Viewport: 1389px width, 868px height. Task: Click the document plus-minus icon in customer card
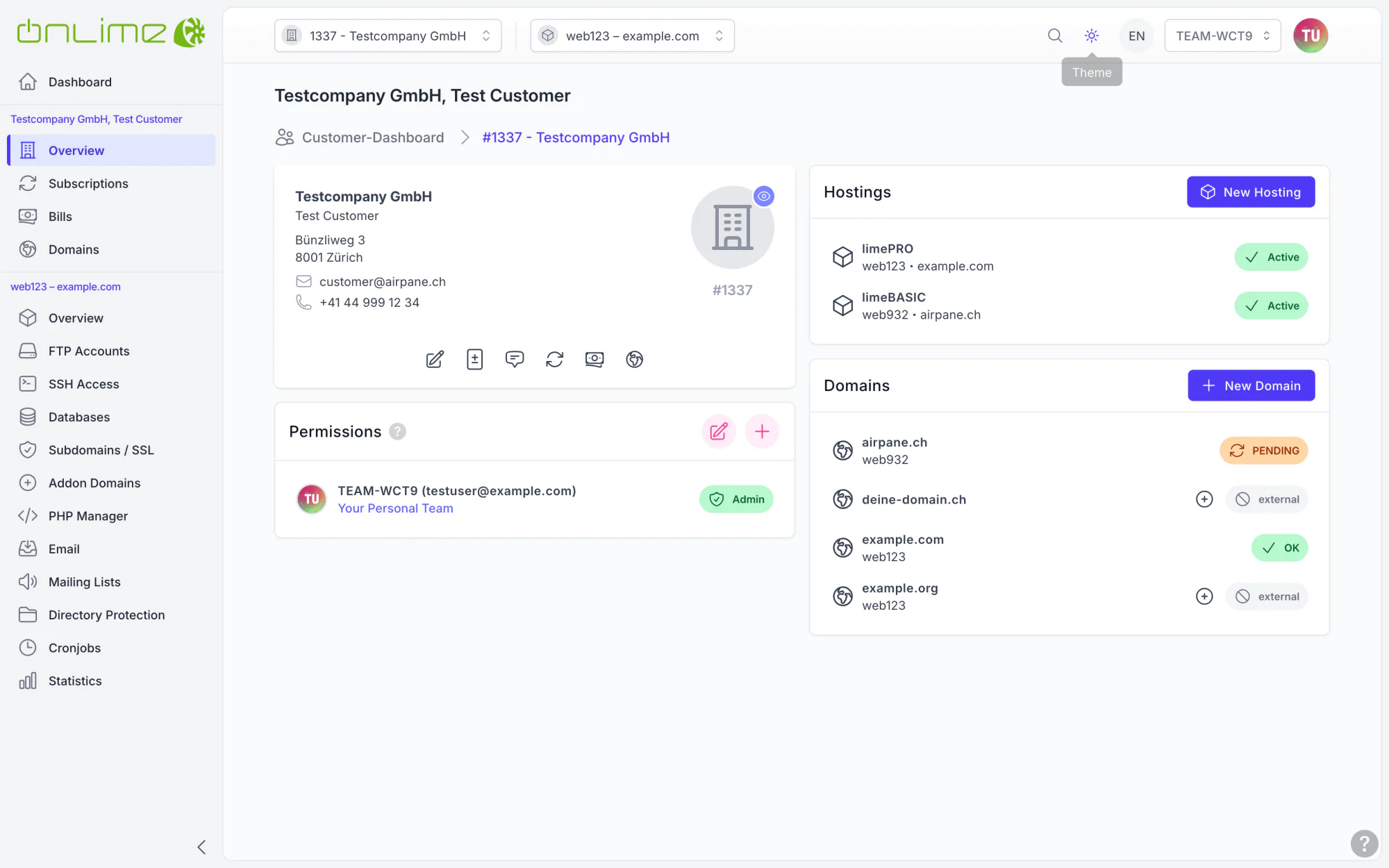pos(475,359)
